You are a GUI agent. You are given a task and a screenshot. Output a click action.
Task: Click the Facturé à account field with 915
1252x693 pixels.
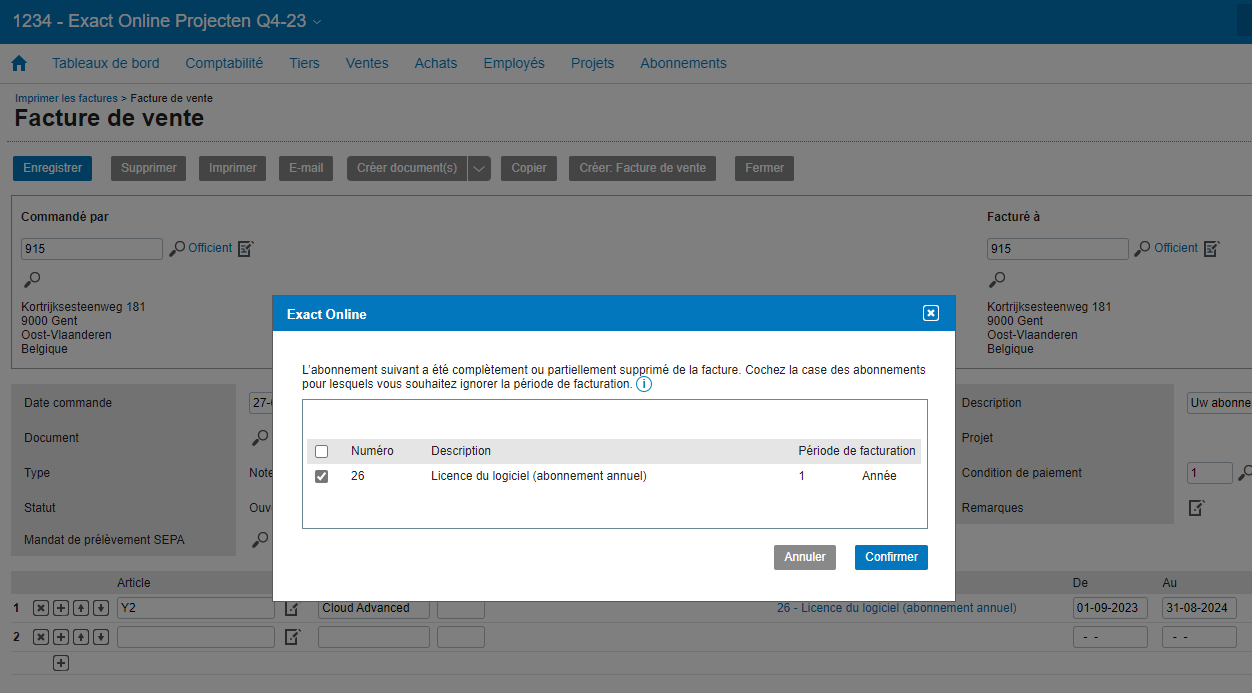(x=1058, y=249)
